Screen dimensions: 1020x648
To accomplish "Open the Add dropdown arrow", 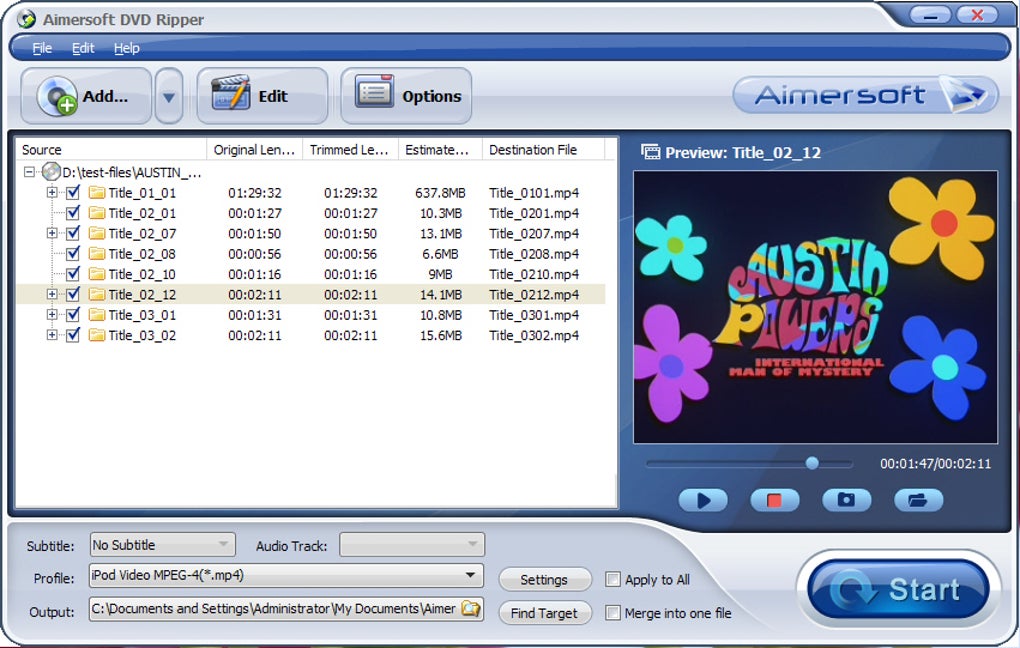I will [168, 96].
